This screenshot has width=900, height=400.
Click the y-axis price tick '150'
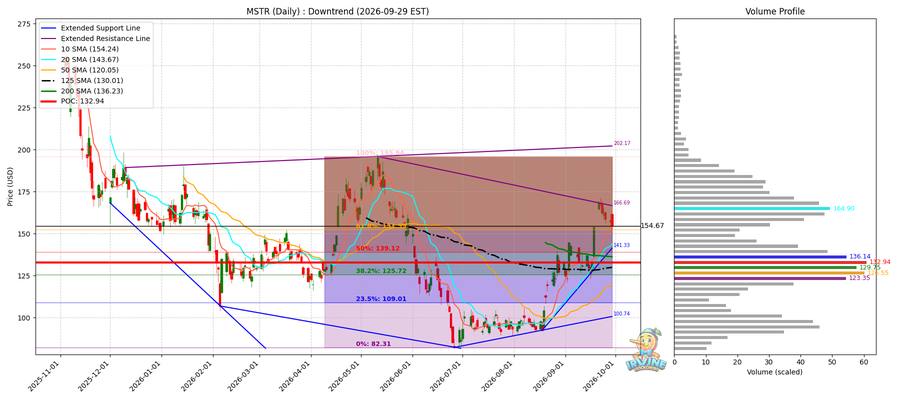click(x=25, y=234)
